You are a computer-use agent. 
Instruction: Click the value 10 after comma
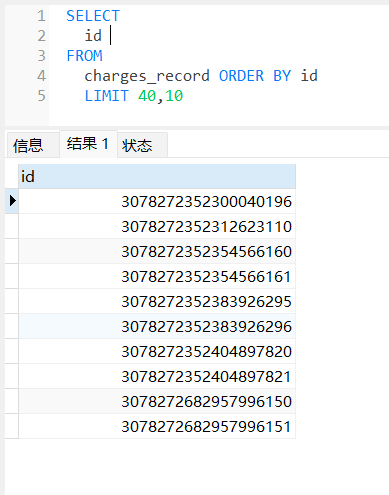click(174, 96)
